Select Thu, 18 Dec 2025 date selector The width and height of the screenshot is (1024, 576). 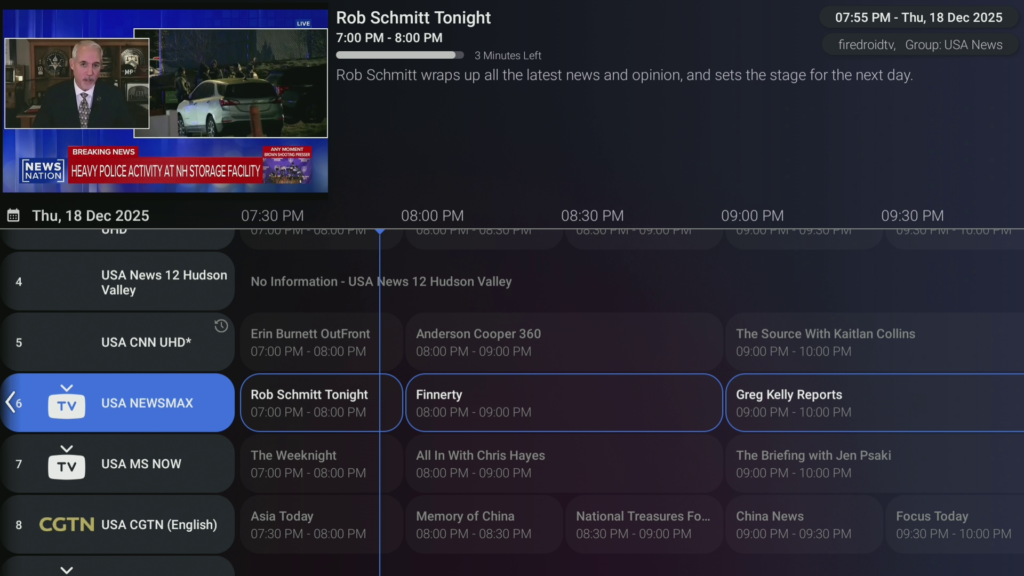[91, 216]
